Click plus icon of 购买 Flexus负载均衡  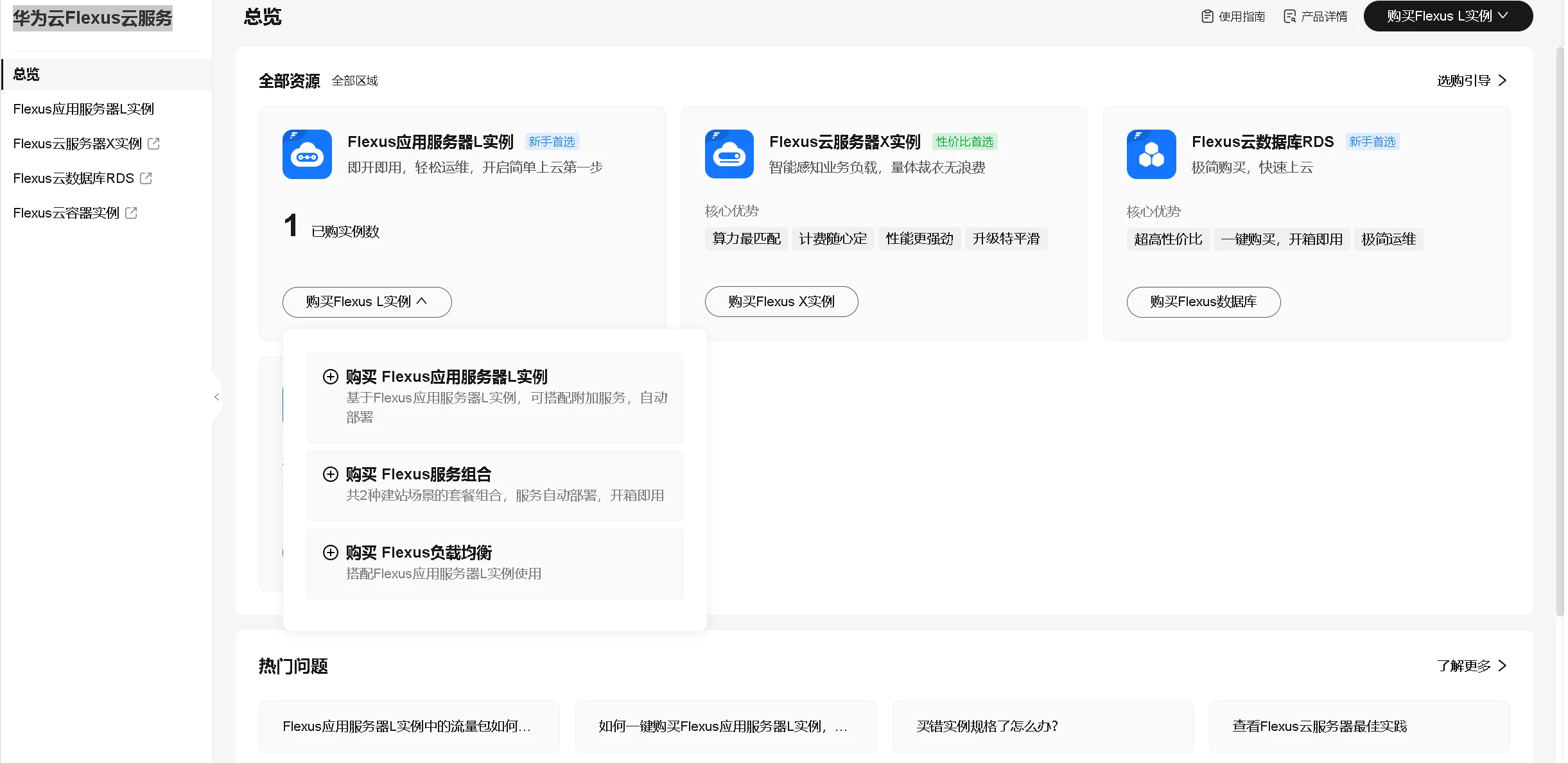point(330,553)
